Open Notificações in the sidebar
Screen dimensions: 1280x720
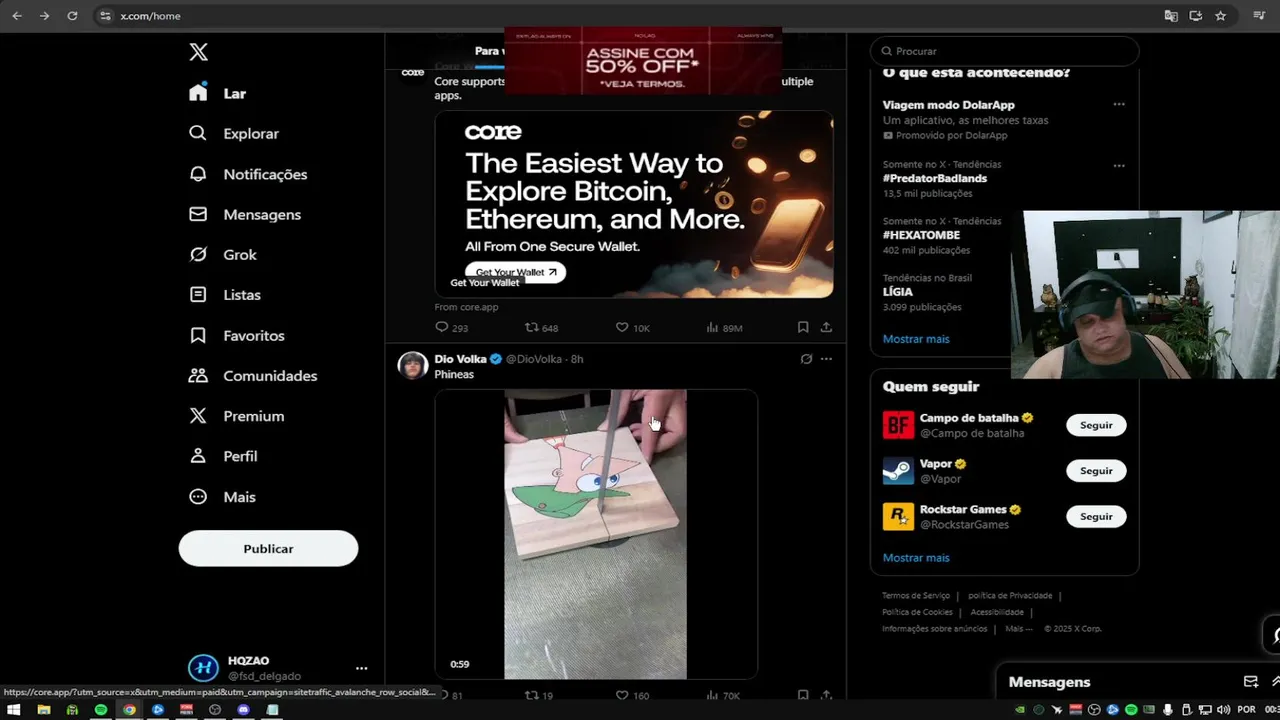[248, 174]
